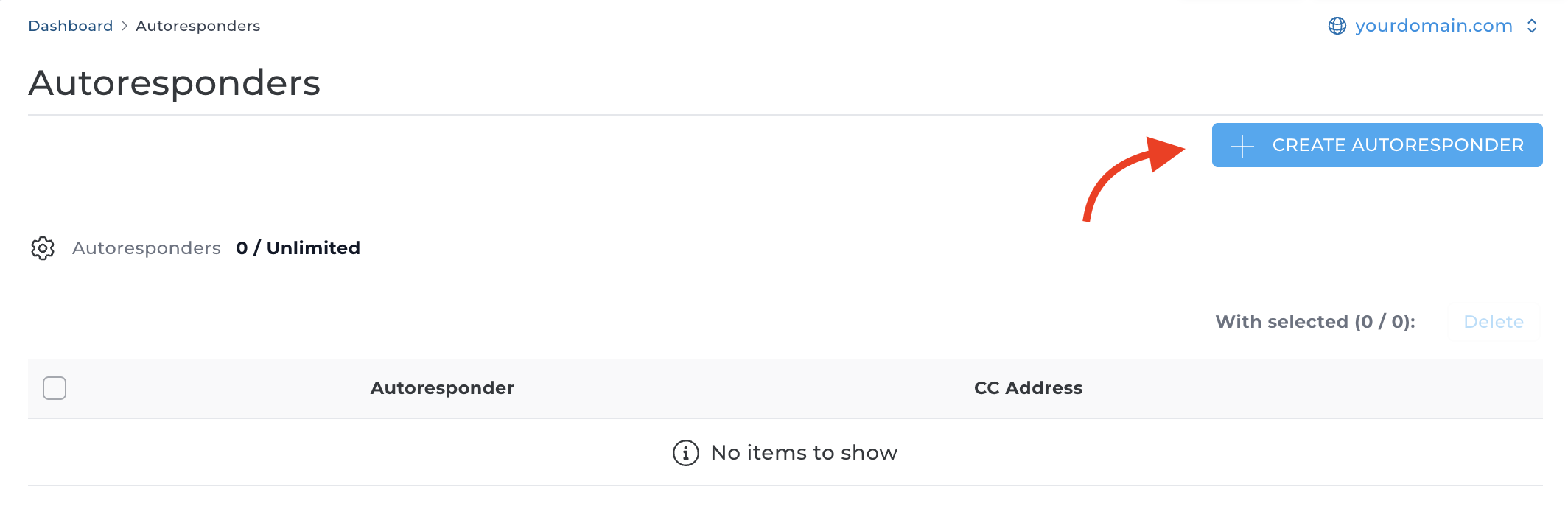Open autoresponder settings via the gear icon
This screenshot has height=520, width=1568.
[x=43, y=248]
